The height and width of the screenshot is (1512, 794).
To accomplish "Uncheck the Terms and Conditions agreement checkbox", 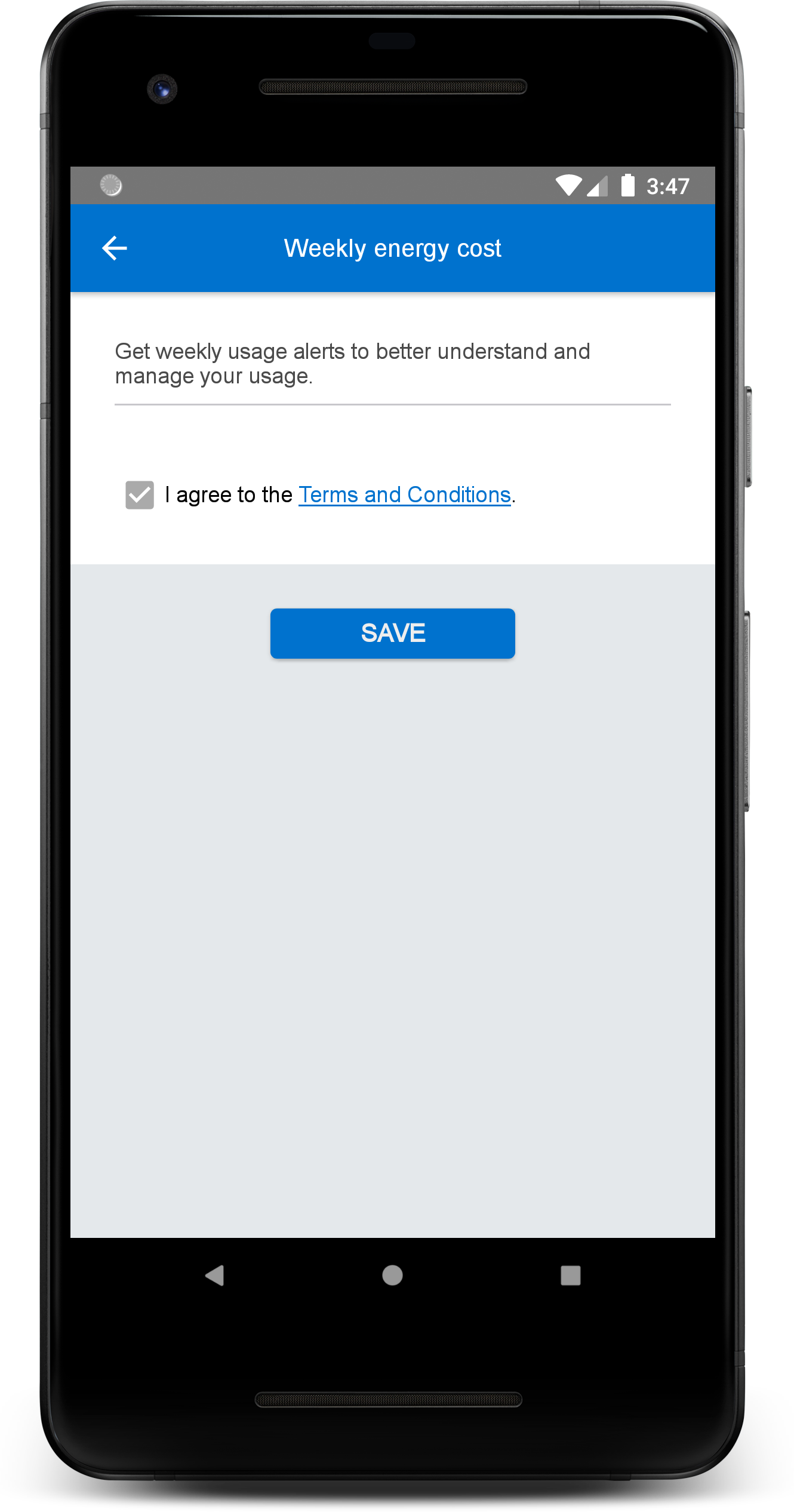I will tap(140, 495).
